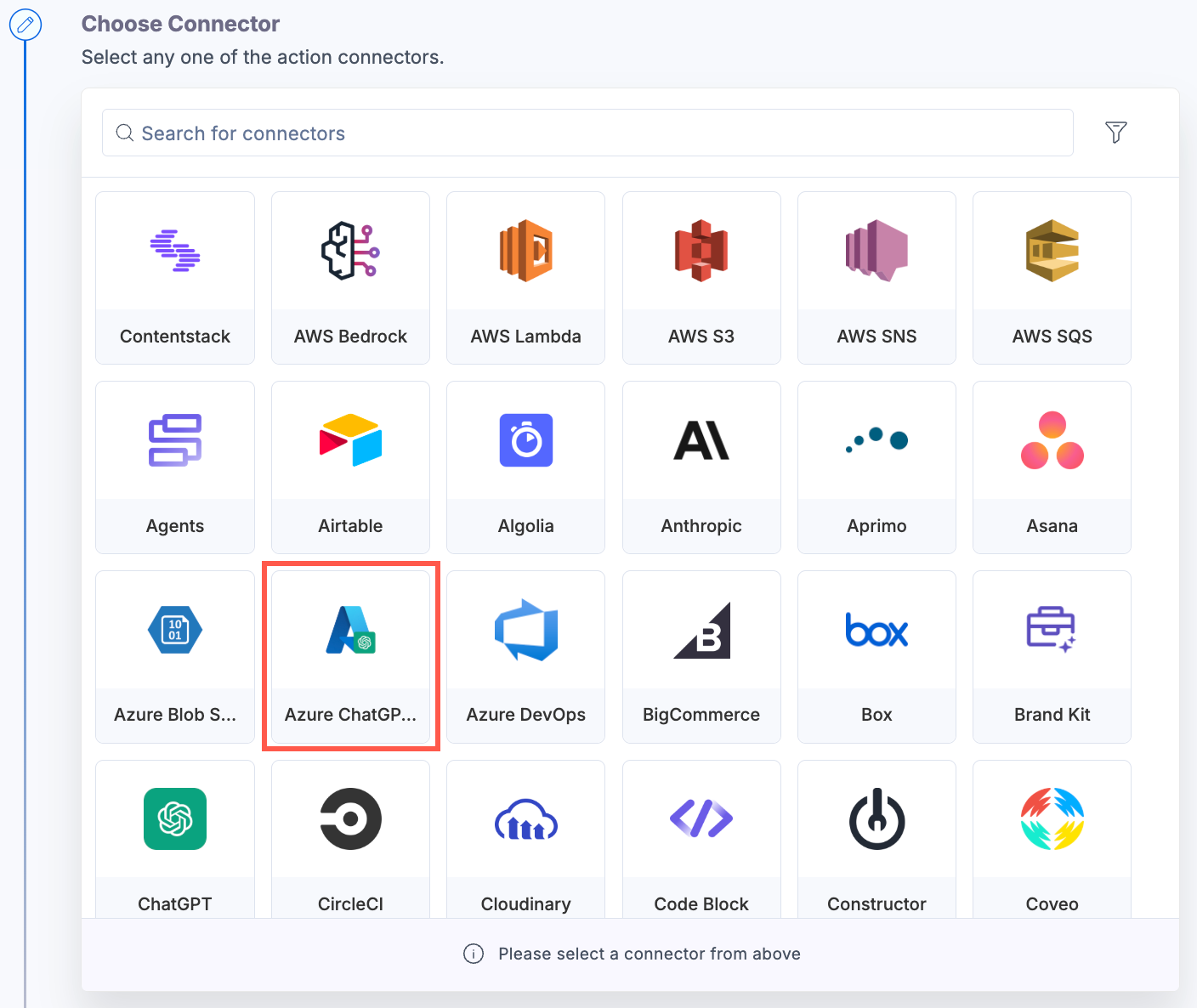The image size is (1197, 1008).
Task: Click the "Contentstack" label text
Action: tap(175, 337)
